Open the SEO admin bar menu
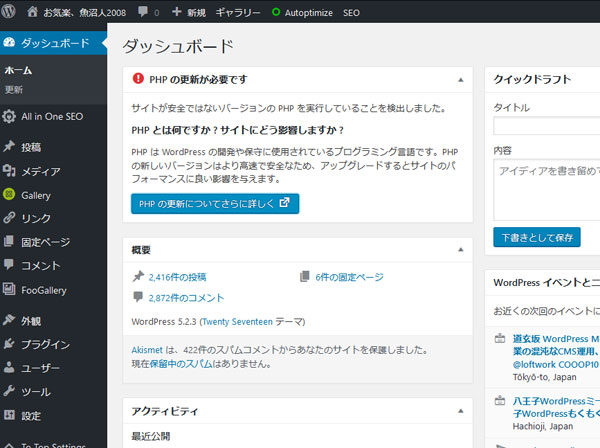The image size is (600, 448). point(351,13)
